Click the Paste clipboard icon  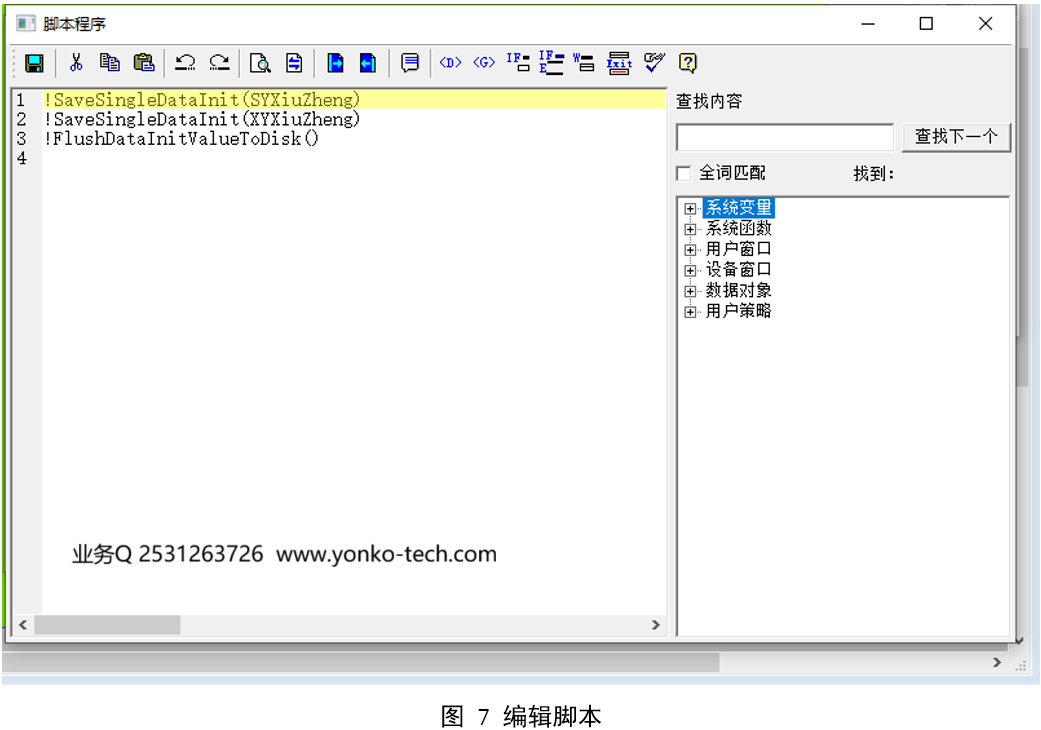click(144, 63)
